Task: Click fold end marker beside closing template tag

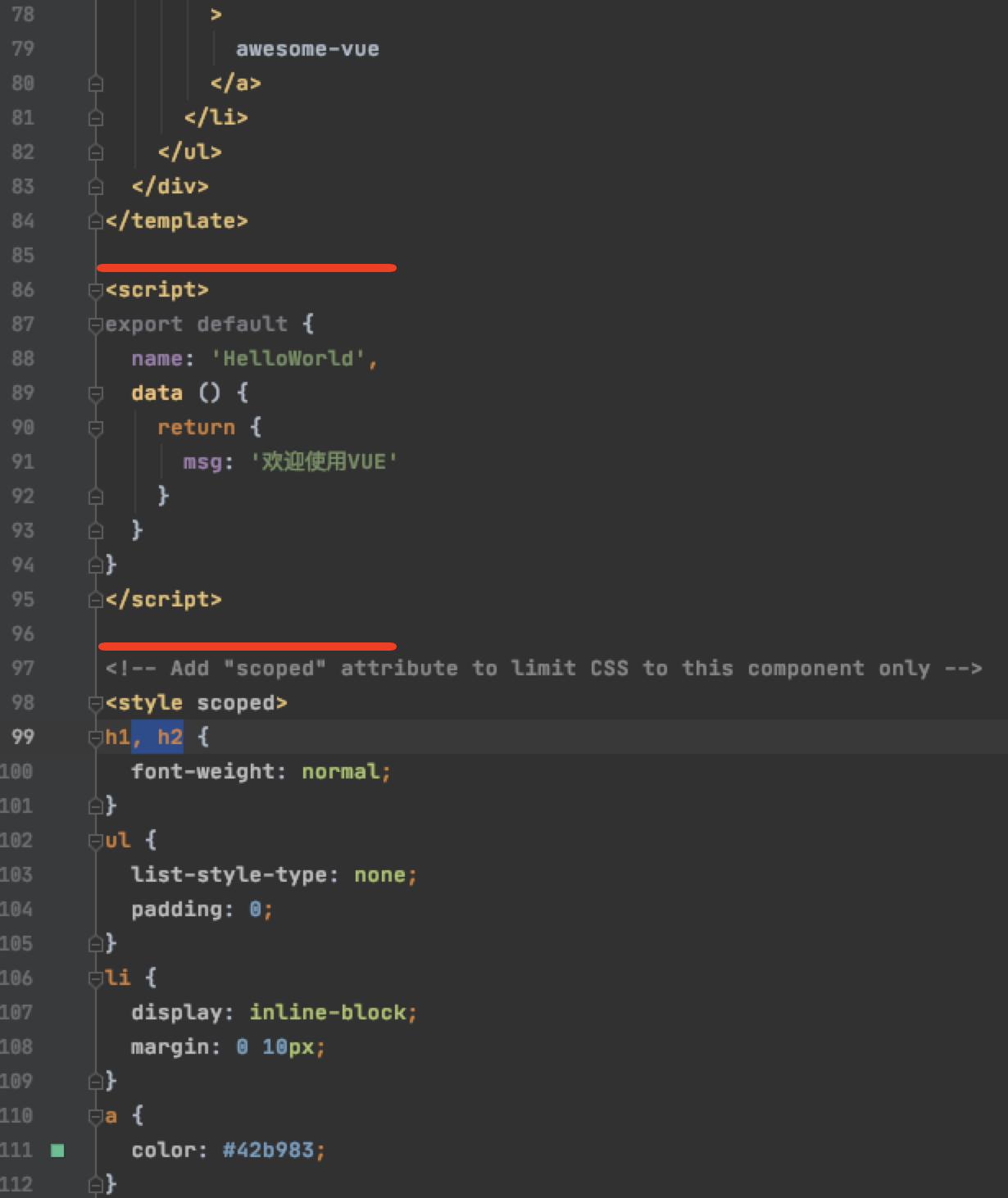Action: point(96,221)
